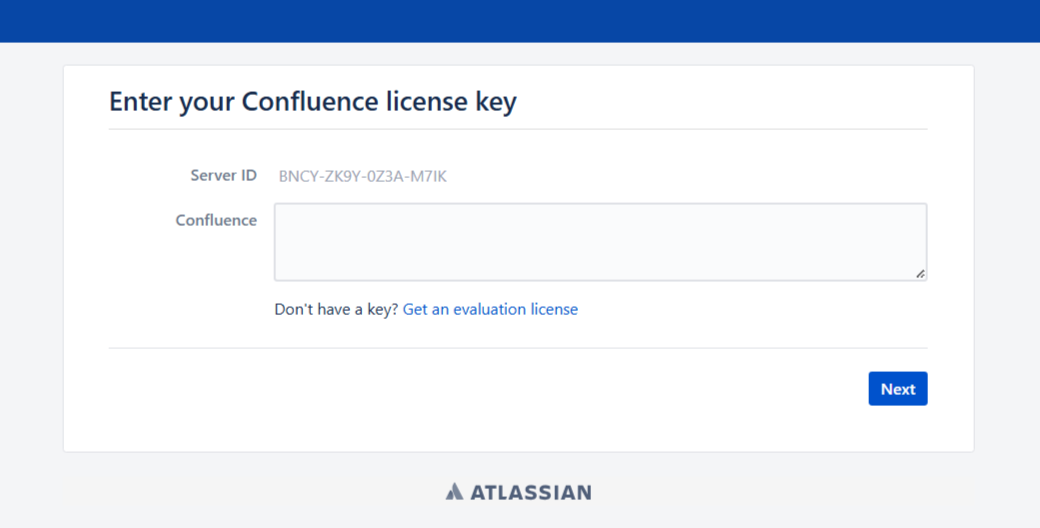The height and width of the screenshot is (528, 1040).
Task: Click the ATLASSIAN wordmark in footer
Action: [x=531, y=492]
